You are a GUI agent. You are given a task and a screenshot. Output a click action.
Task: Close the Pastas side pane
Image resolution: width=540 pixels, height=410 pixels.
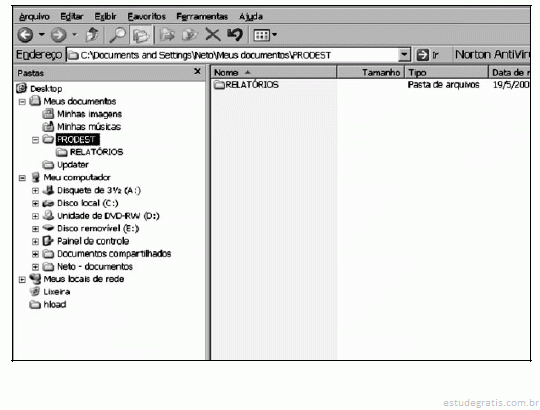pos(197,71)
